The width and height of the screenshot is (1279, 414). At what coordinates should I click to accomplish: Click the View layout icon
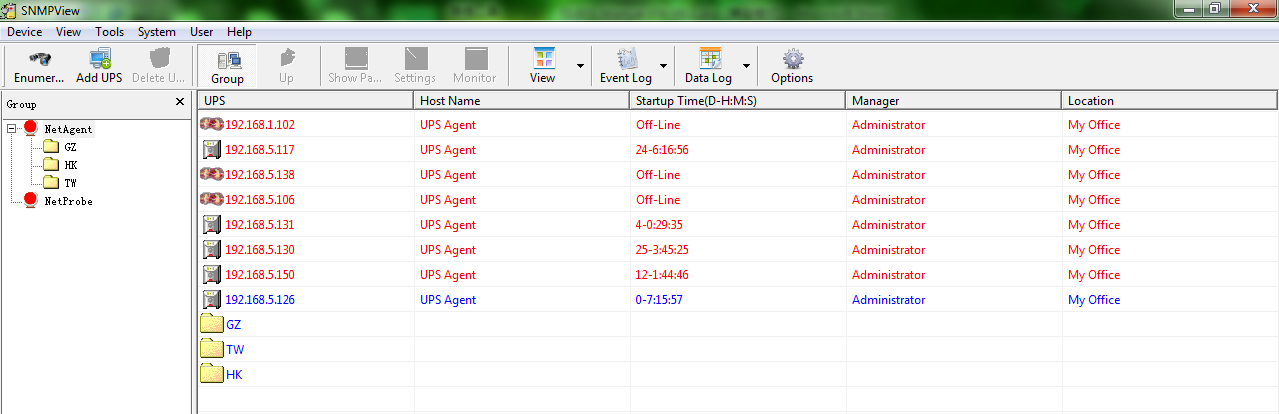click(x=543, y=58)
